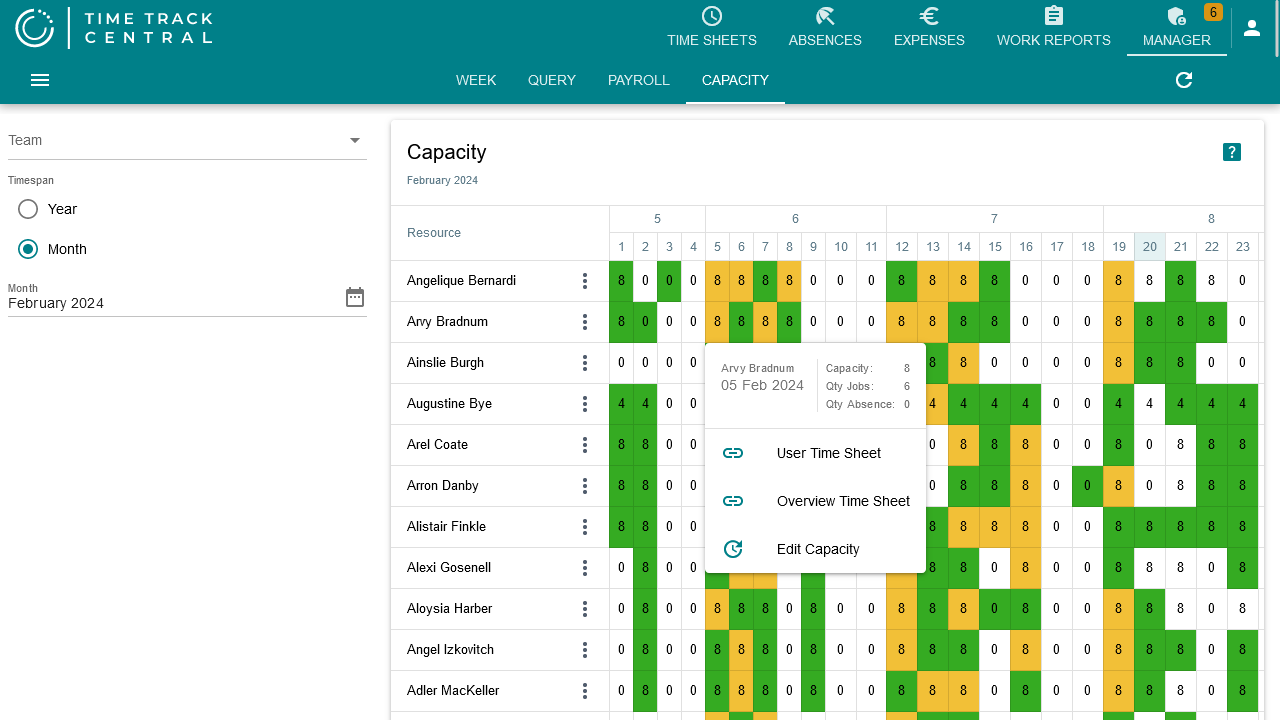Open the Time Sheets section
This screenshot has width=1280, height=720.
pos(711,27)
